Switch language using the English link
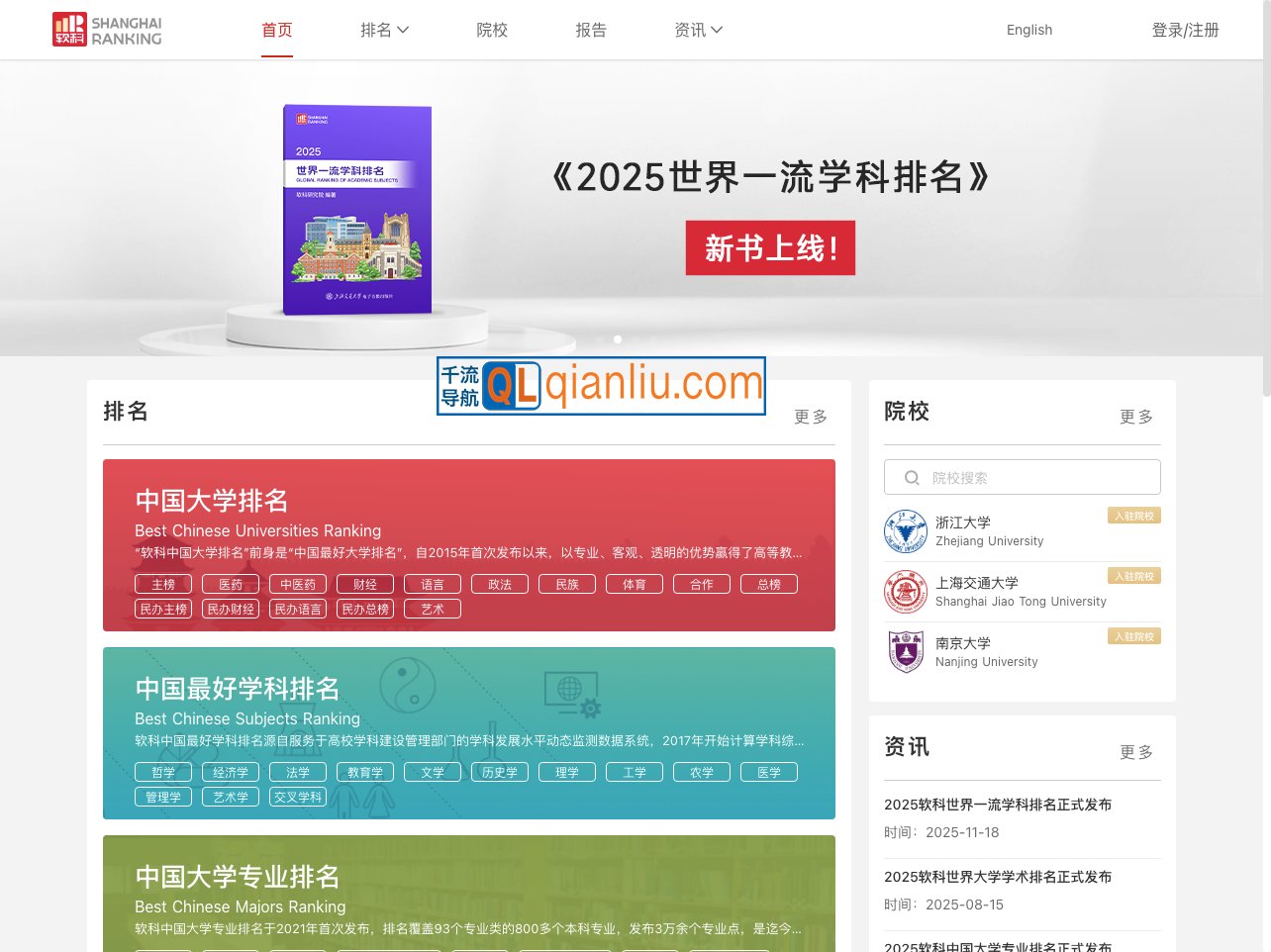 coord(1029,30)
